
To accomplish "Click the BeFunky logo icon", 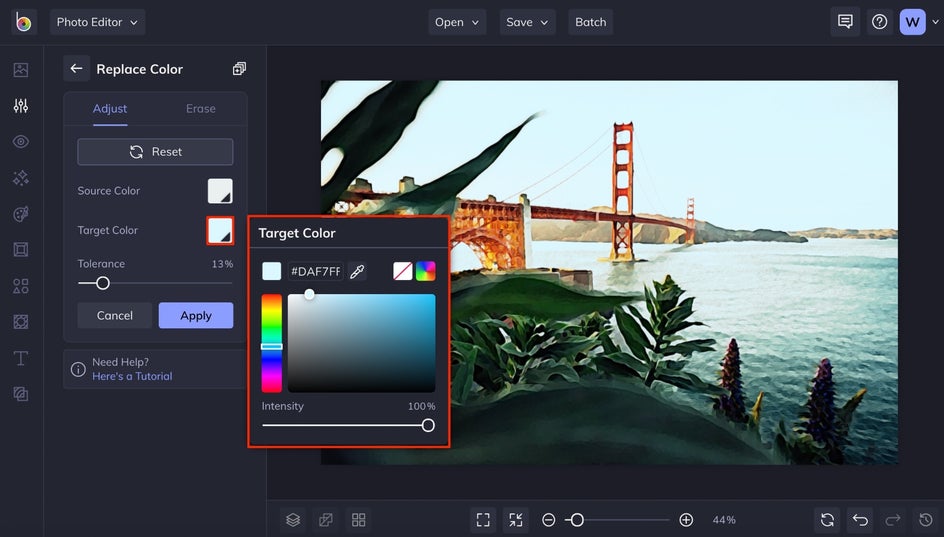I will click(23, 22).
